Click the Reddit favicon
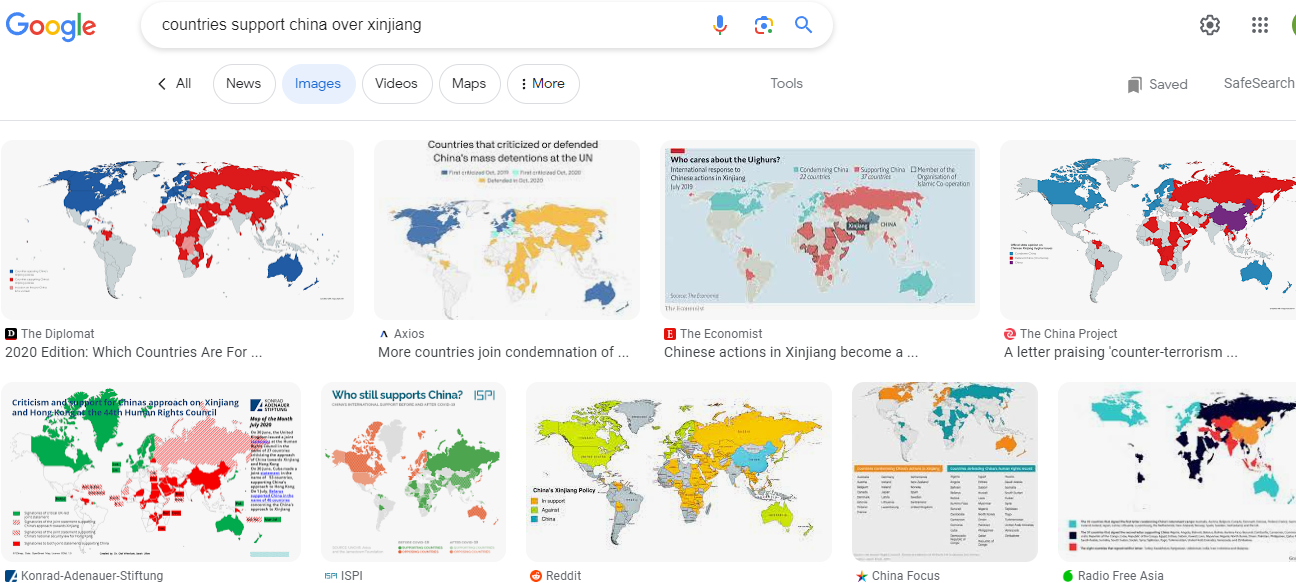The width and height of the screenshot is (1296, 583). (x=537, y=576)
